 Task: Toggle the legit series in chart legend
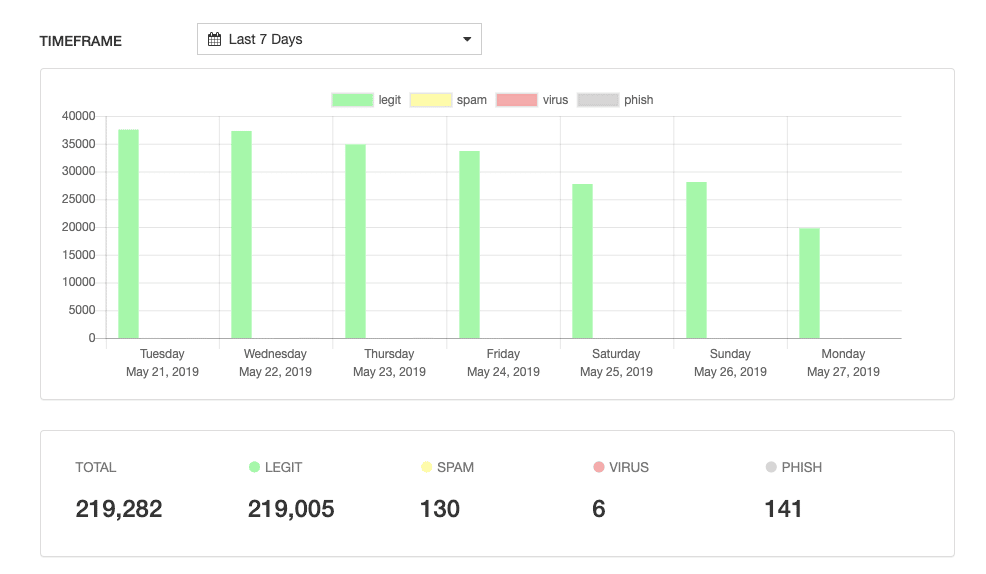point(366,100)
